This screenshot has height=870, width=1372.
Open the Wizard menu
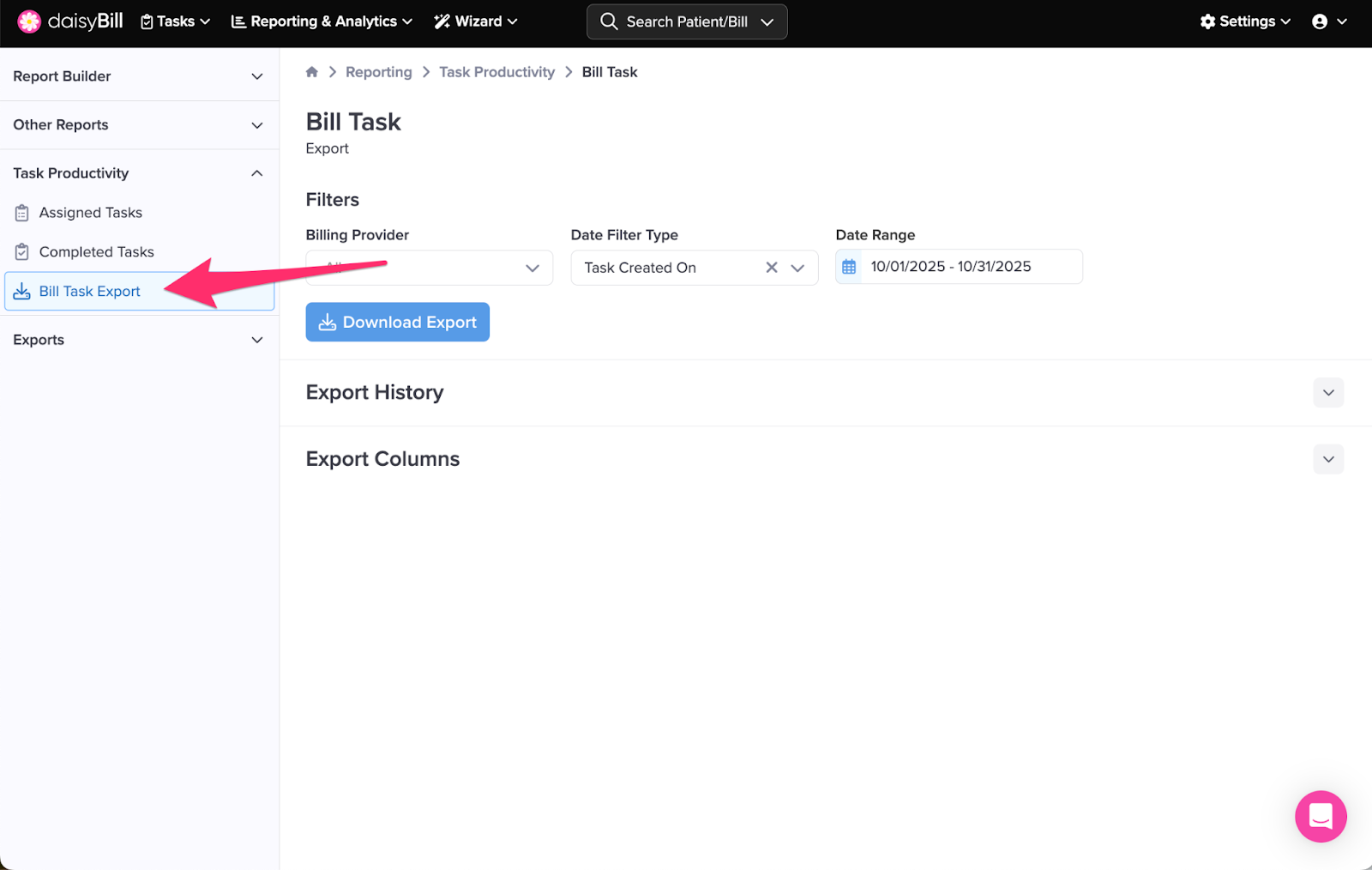tap(476, 21)
